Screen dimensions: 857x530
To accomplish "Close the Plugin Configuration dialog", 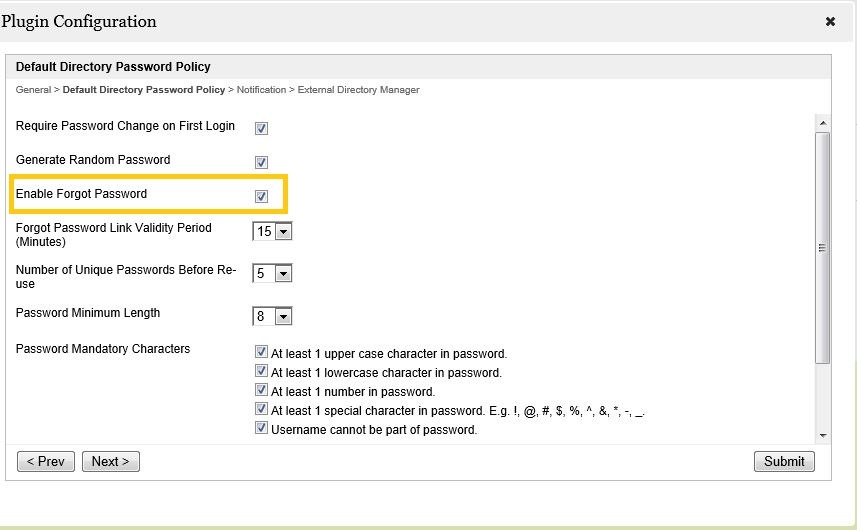I will pos(830,21).
